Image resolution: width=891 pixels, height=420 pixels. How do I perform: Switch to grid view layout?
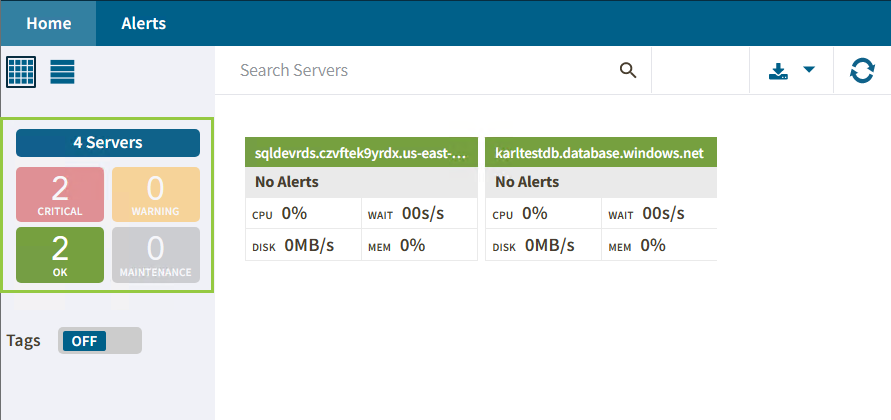21,72
